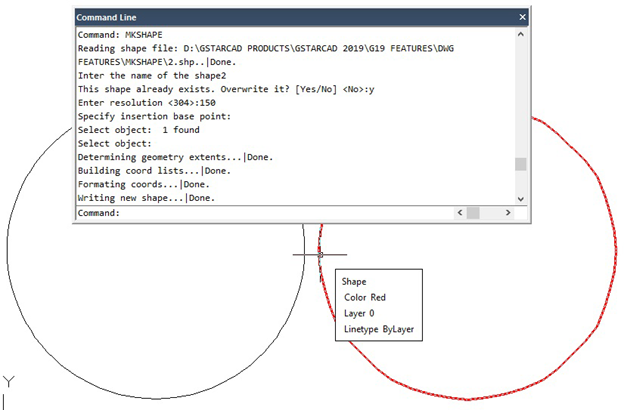Click the 'Formating coords...|Done.' line
Viewport: 624px width, 410px height.
click(x=144, y=184)
